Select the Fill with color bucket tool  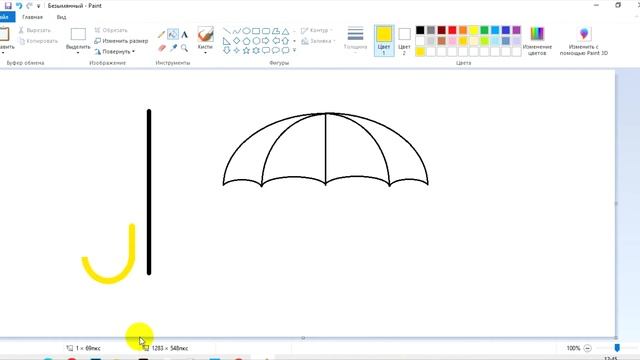(x=173, y=35)
